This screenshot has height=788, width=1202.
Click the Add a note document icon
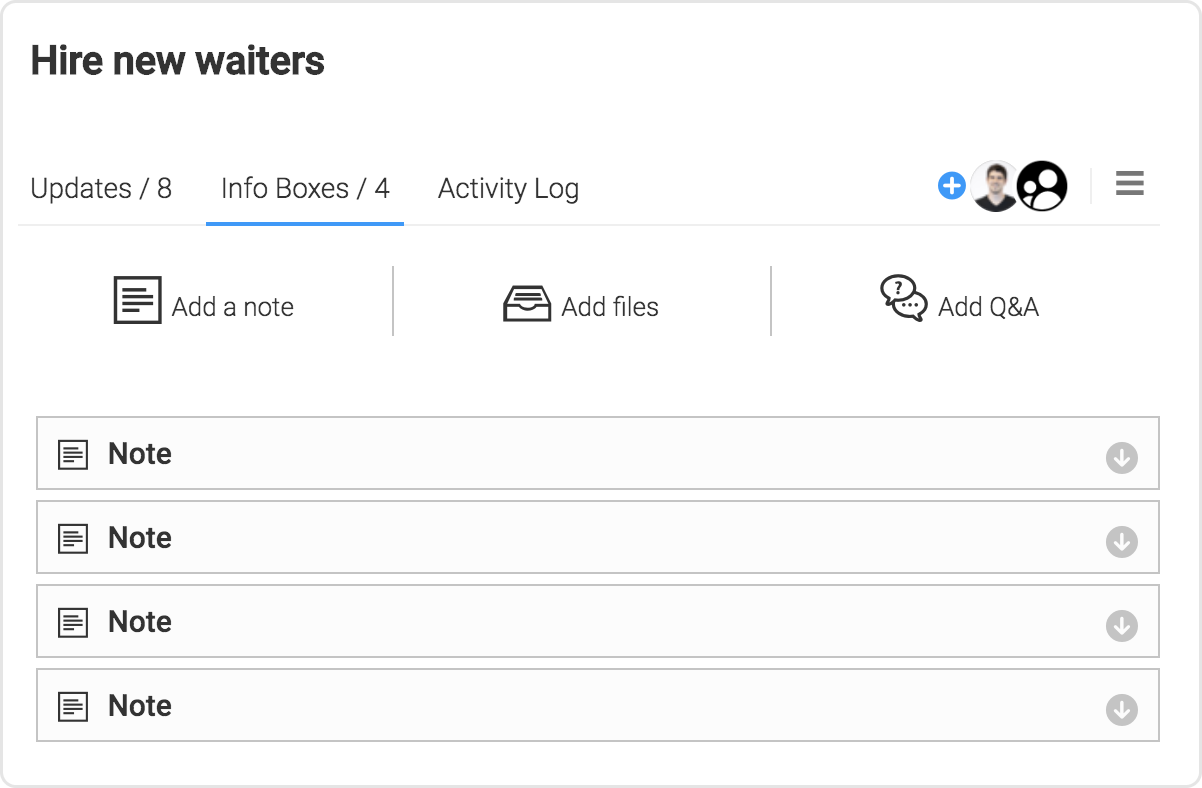coord(137,300)
